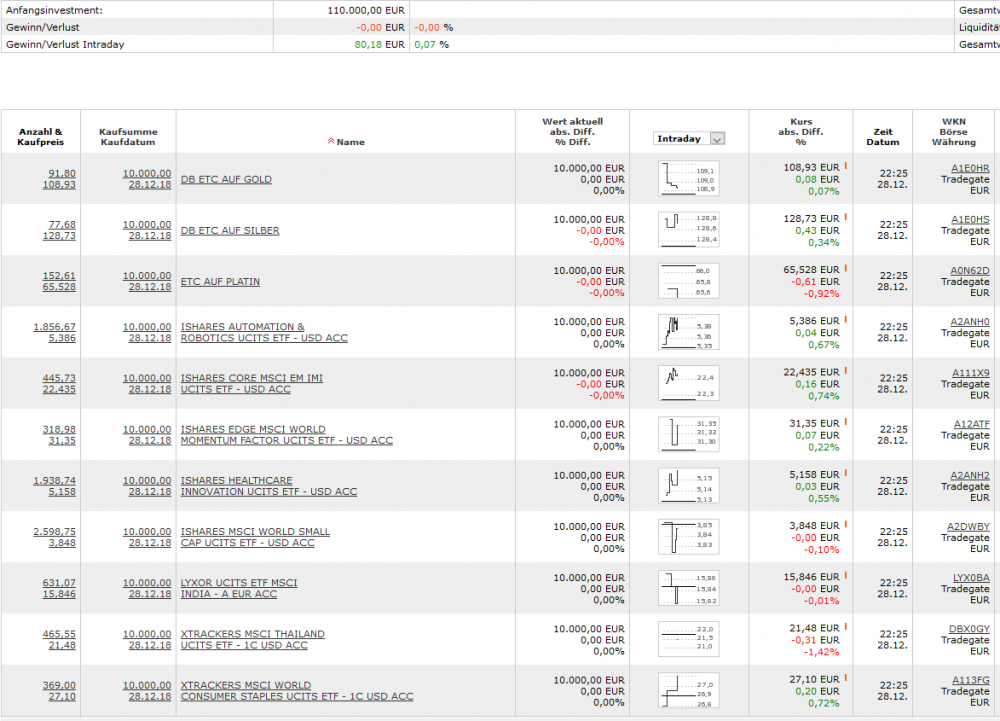1000x721 pixels.
Task: Open the 77,68 quantity link for Silber
Action: [62, 224]
